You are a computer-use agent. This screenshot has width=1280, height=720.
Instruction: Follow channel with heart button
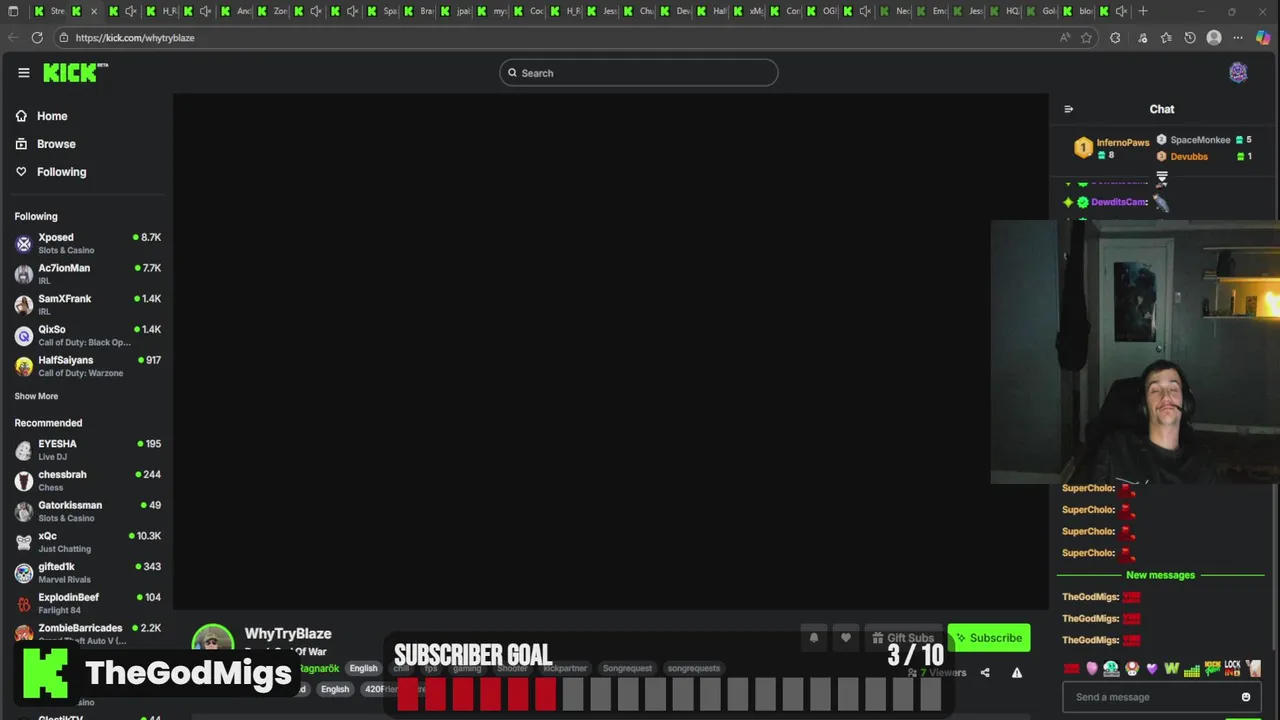(x=846, y=638)
